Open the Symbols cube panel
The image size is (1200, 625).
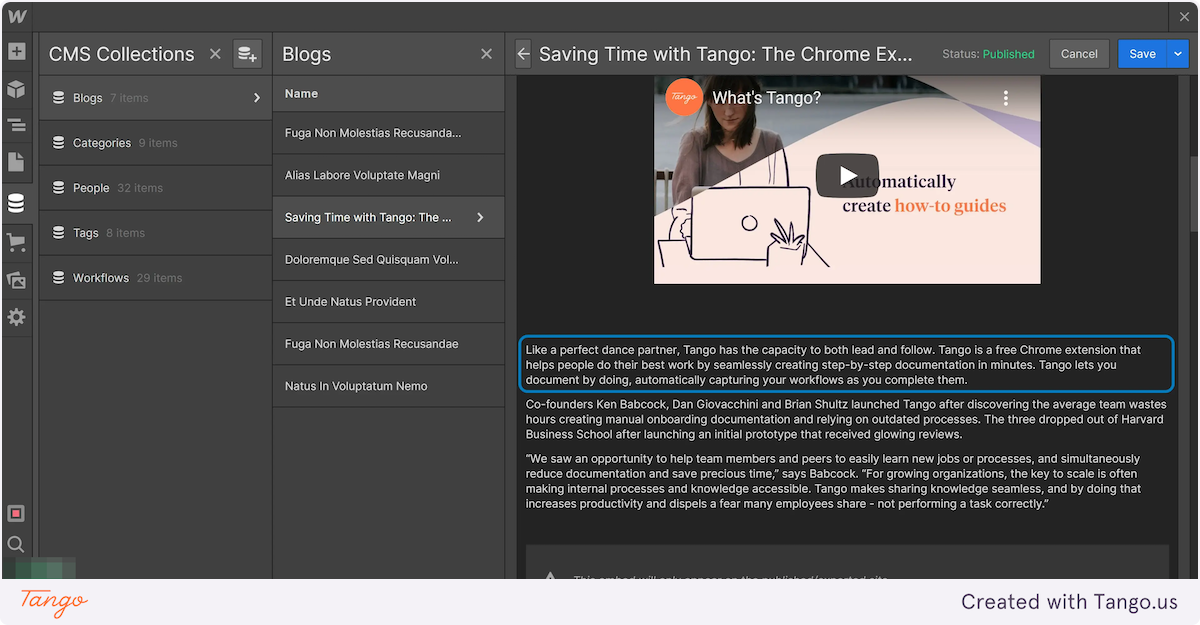pyautogui.click(x=16, y=89)
